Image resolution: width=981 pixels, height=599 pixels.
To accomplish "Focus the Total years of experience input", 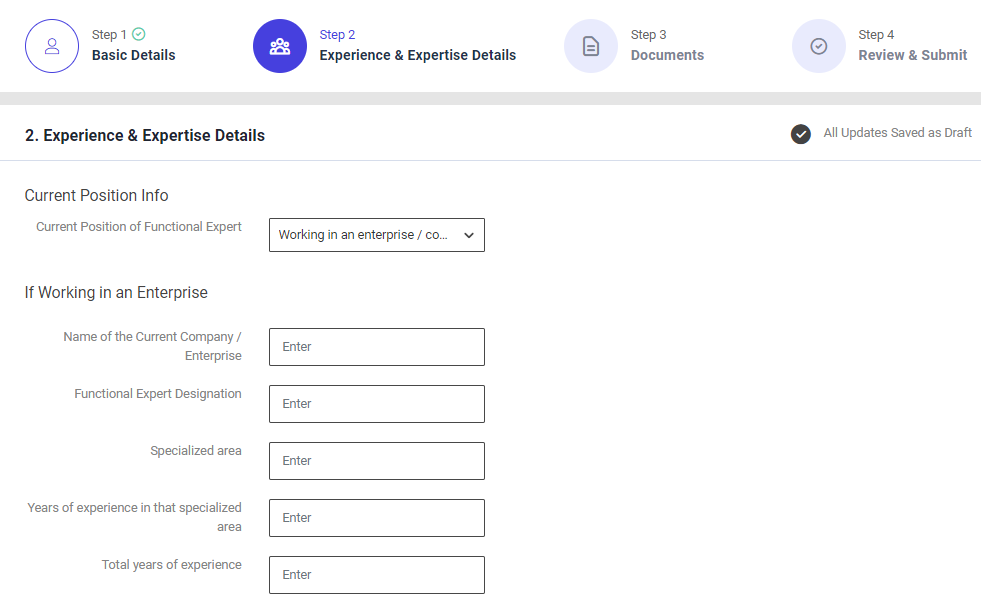I will (x=376, y=575).
